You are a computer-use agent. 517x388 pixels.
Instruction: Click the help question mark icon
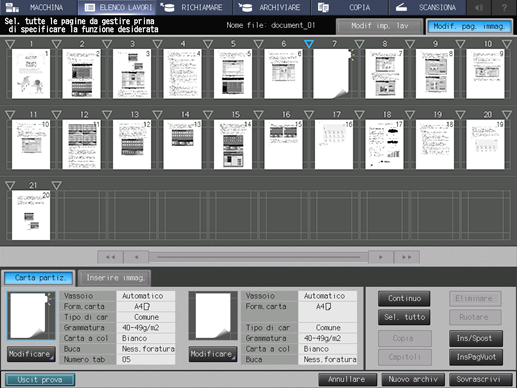[x=504, y=7]
